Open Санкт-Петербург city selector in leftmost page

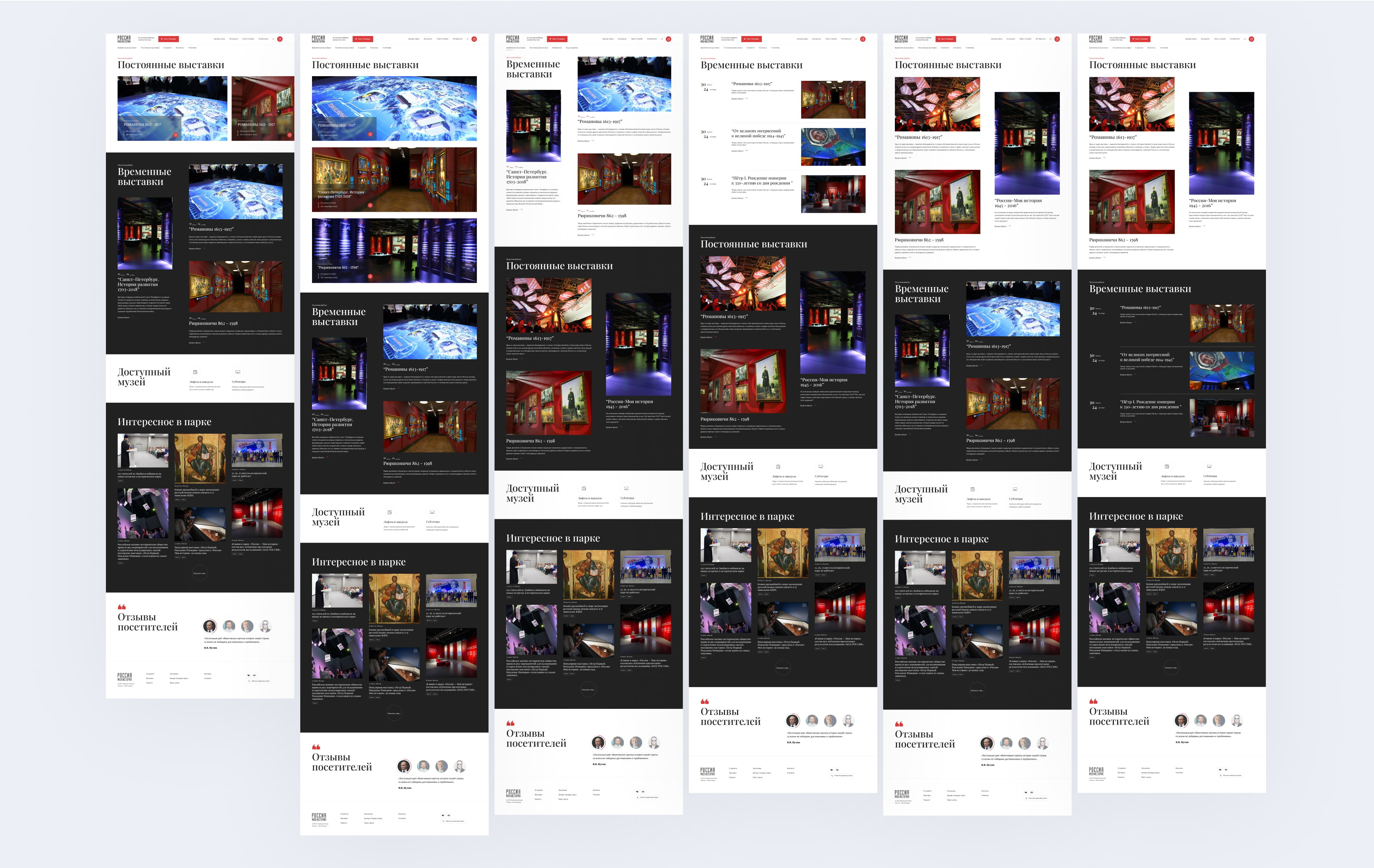pos(168,39)
